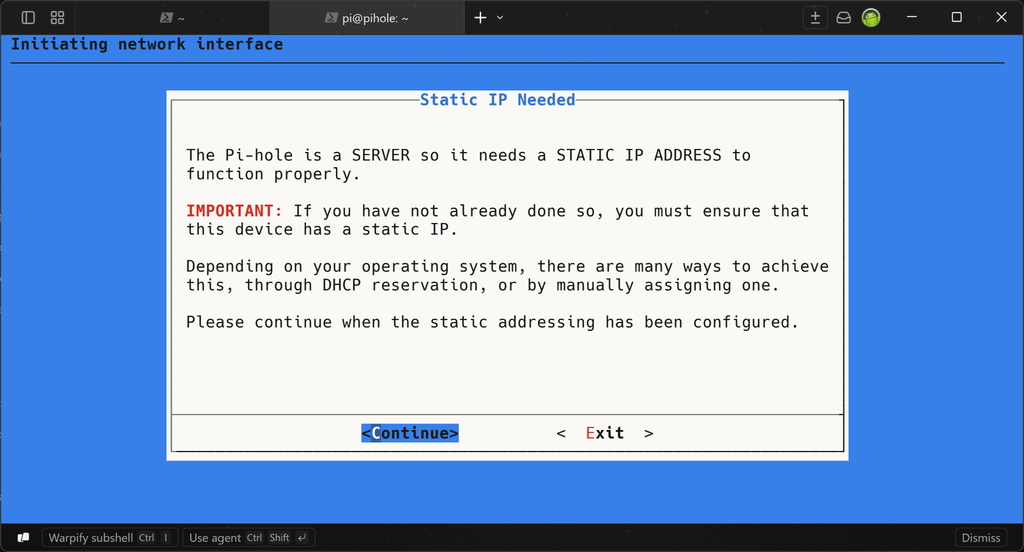Viewport: 1024px width, 552px height.
Task: Click the Warp icon in bottom bar
Action: point(24,538)
